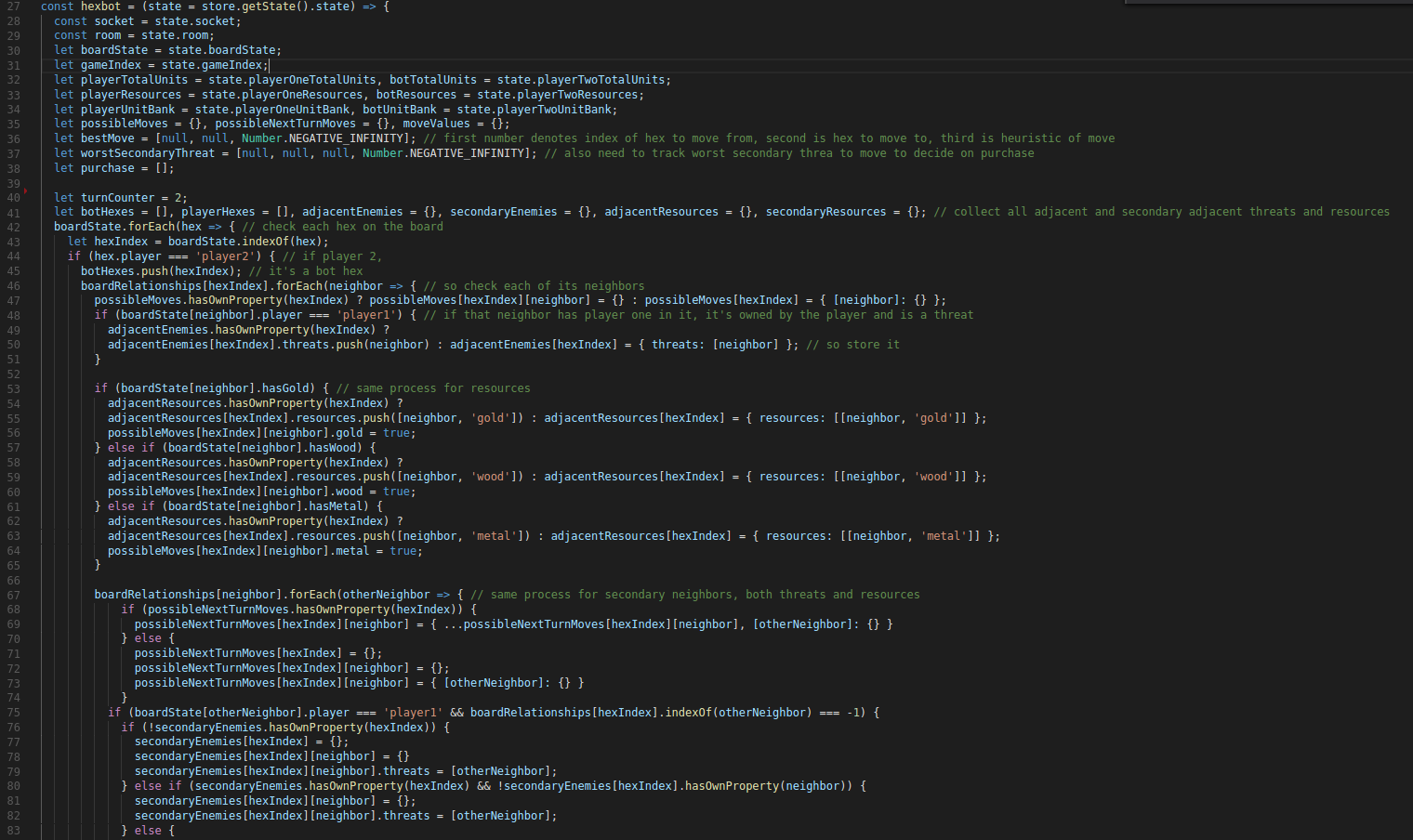The image size is (1413, 840).
Task: Click the red gutter marker near line 40
Action: (26, 190)
